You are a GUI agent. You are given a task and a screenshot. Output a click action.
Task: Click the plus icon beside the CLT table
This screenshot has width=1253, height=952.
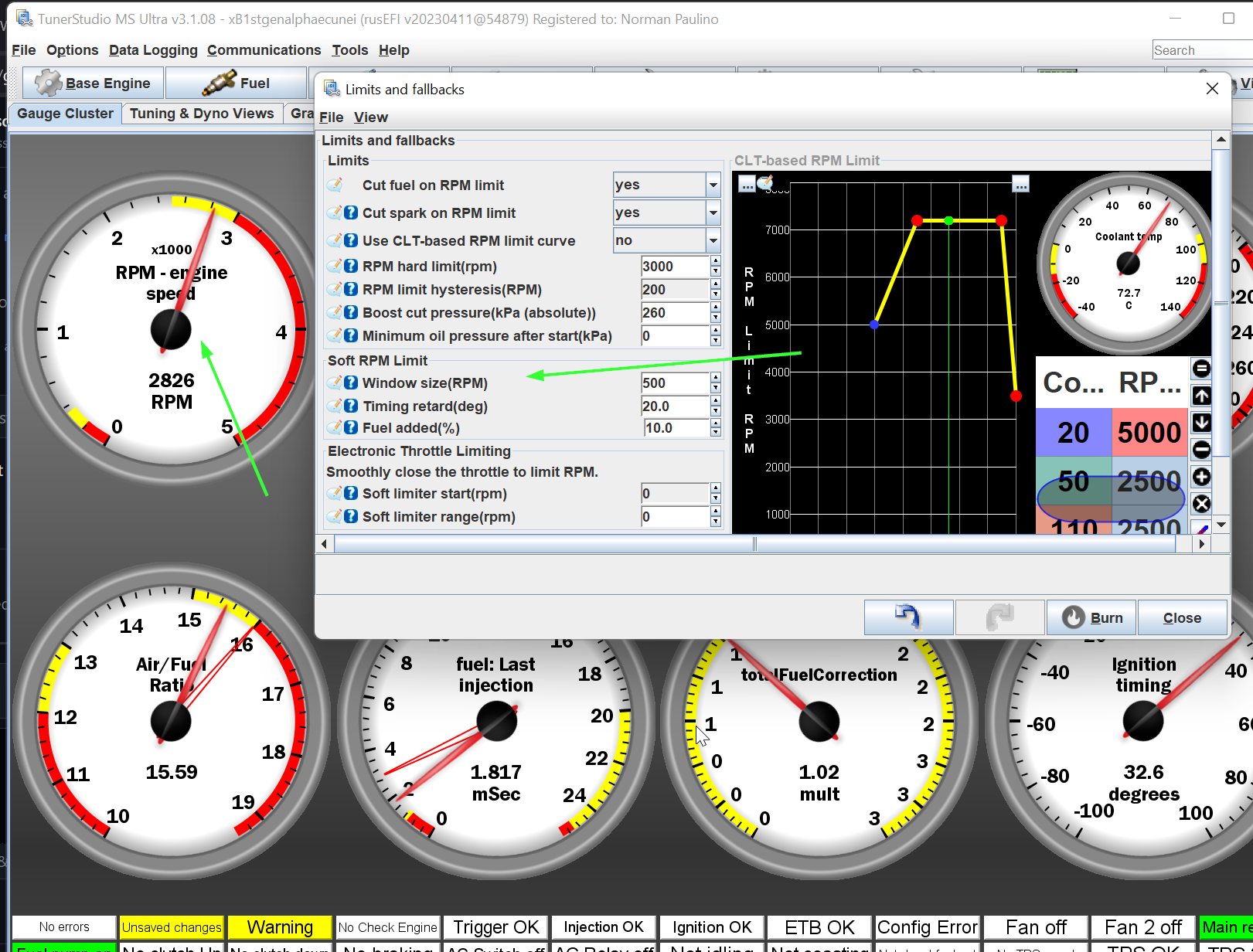[x=1201, y=477]
